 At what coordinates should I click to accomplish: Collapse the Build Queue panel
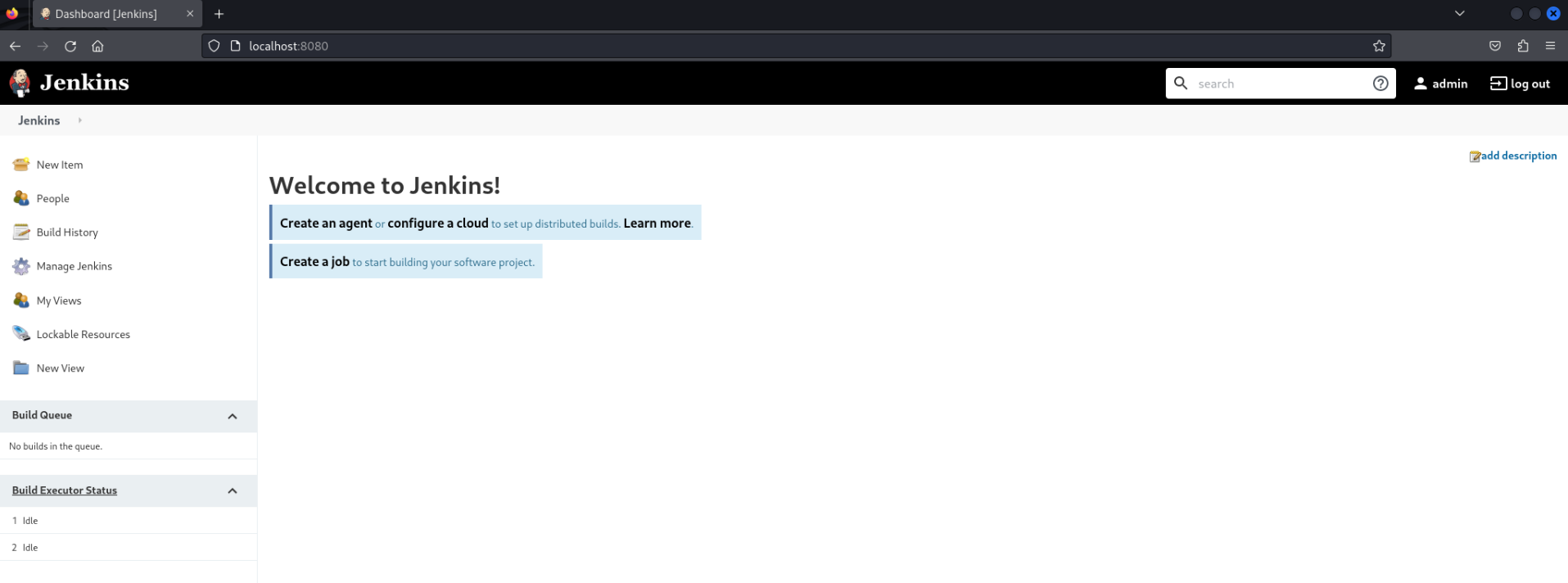233,416
